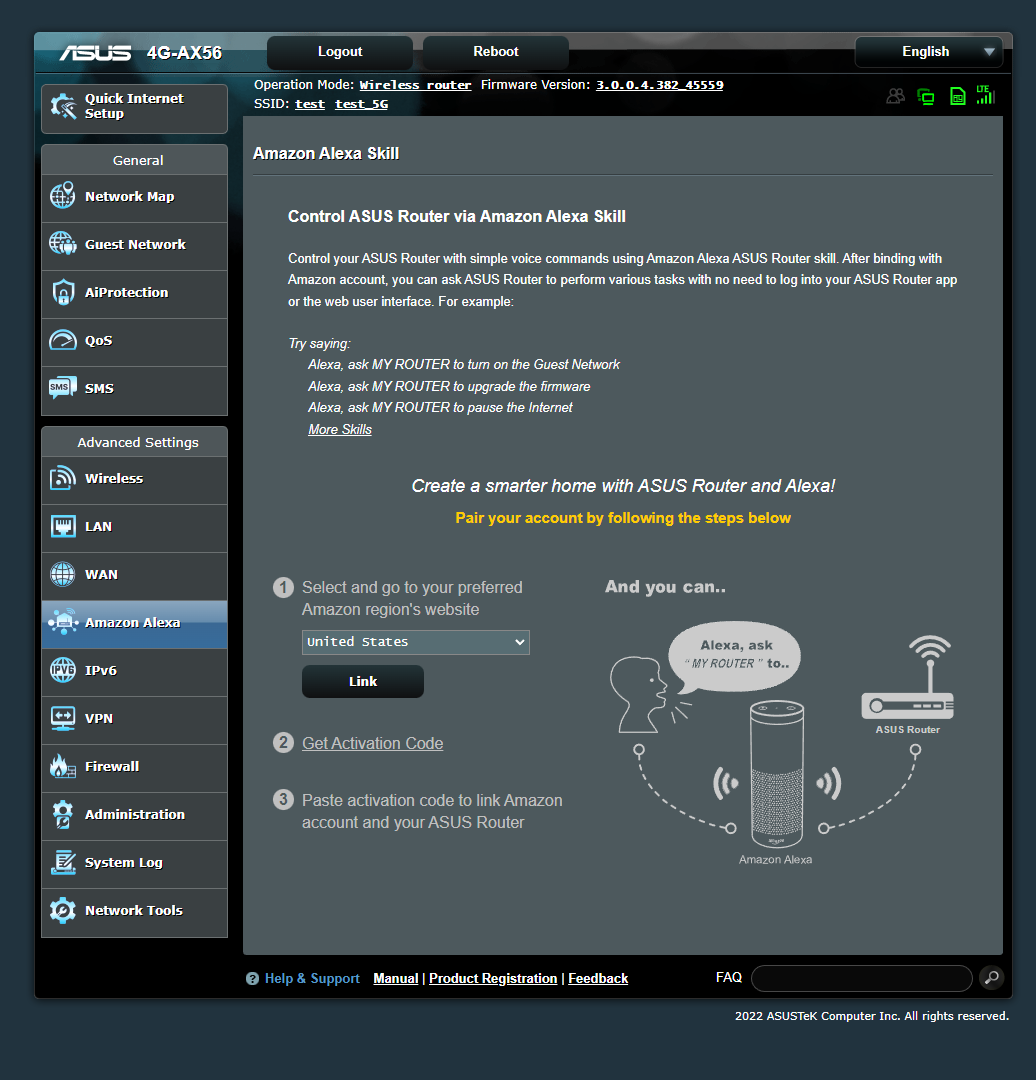
Task: Click the firmware version 3.0.0.4.382_45559 link
Action: [659, 85]
